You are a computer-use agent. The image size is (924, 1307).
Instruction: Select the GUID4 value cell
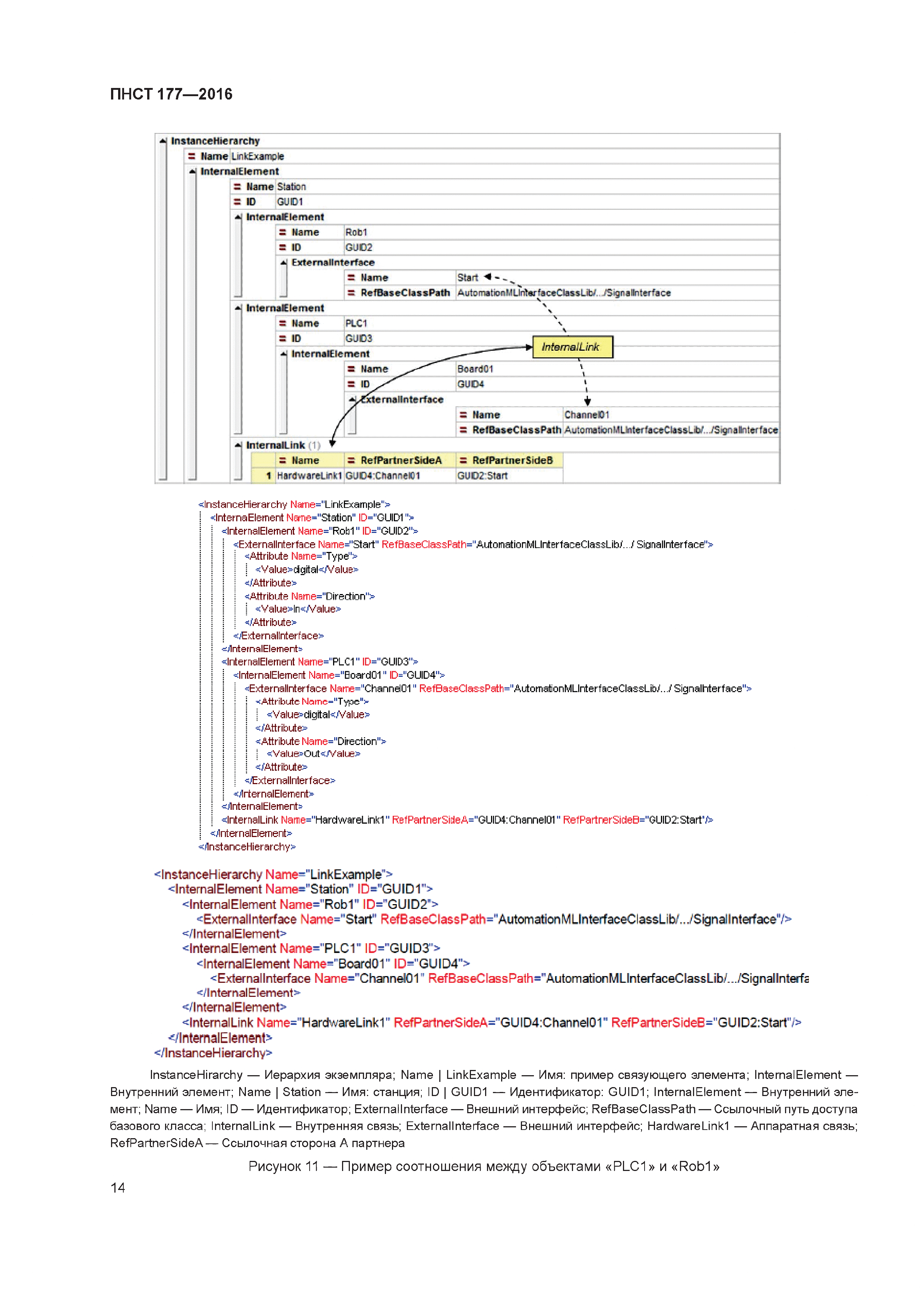pyautogui.click(x=617, y=384)
